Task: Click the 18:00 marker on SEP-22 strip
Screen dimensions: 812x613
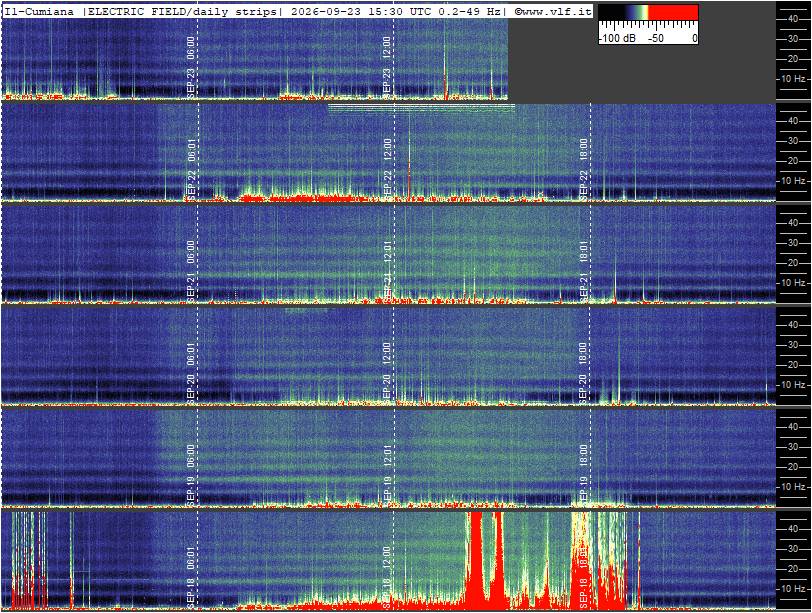Action: (583, 149)
